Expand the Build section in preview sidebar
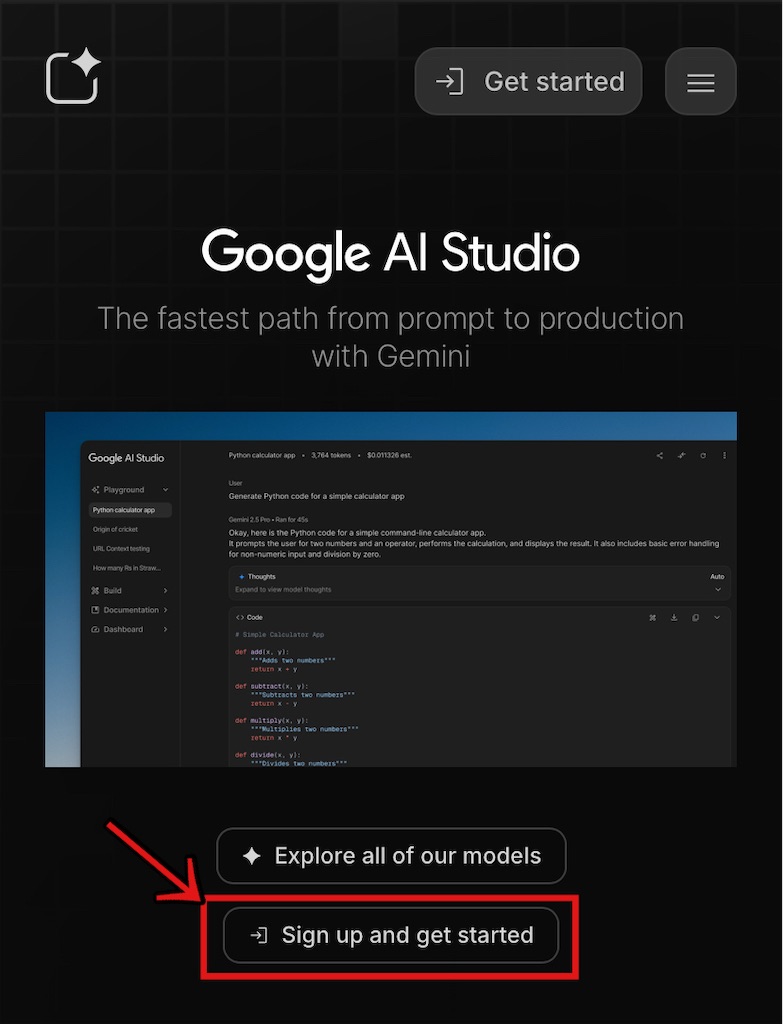The image size is (783, 1024). coord(165,590)
